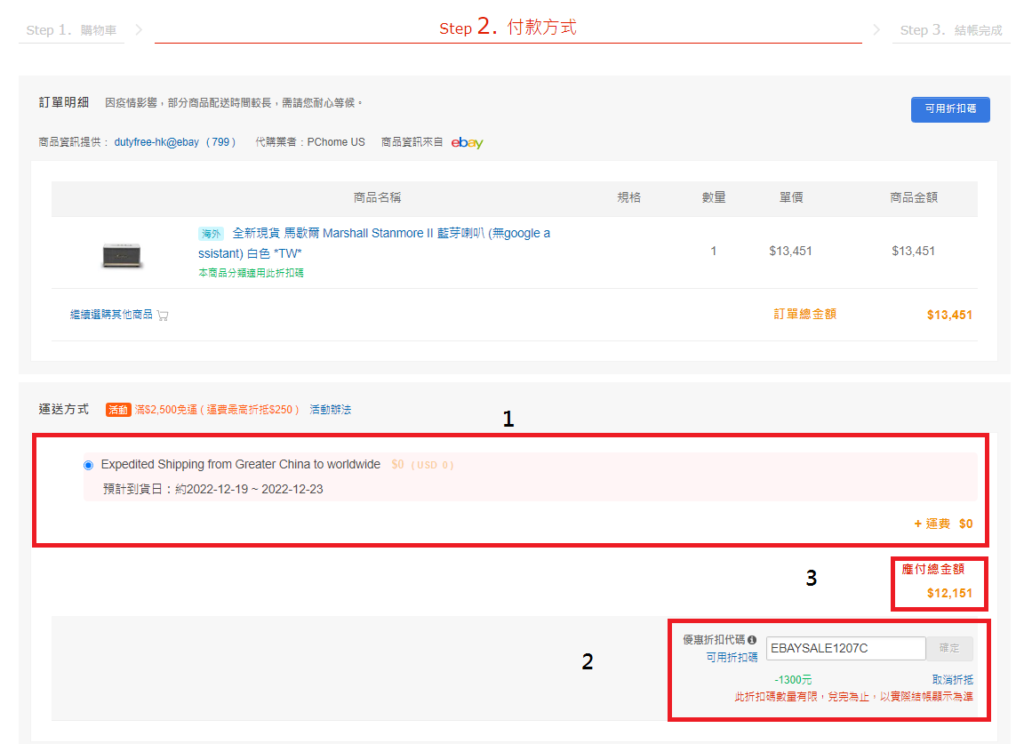Click the orange 活動 badge
The width and height of the screenshot is (1024, 744).
click(118, 410)
